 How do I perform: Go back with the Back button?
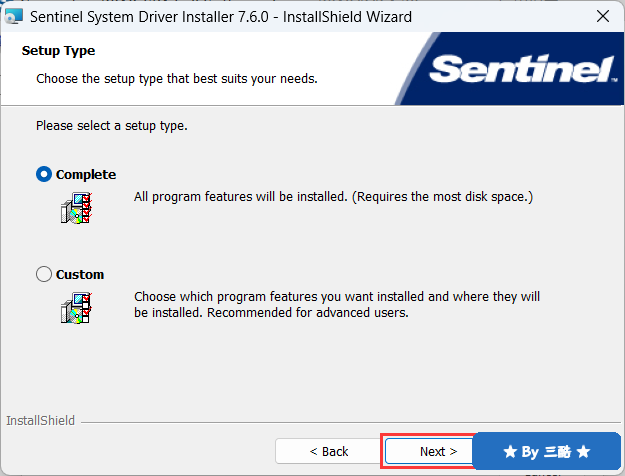point(328,451)
